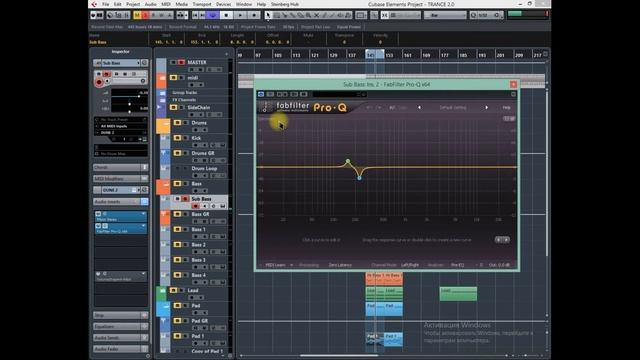Screen dimensions: 640x360
Task: Select the Mute X tool
Action: click(316, 15)
